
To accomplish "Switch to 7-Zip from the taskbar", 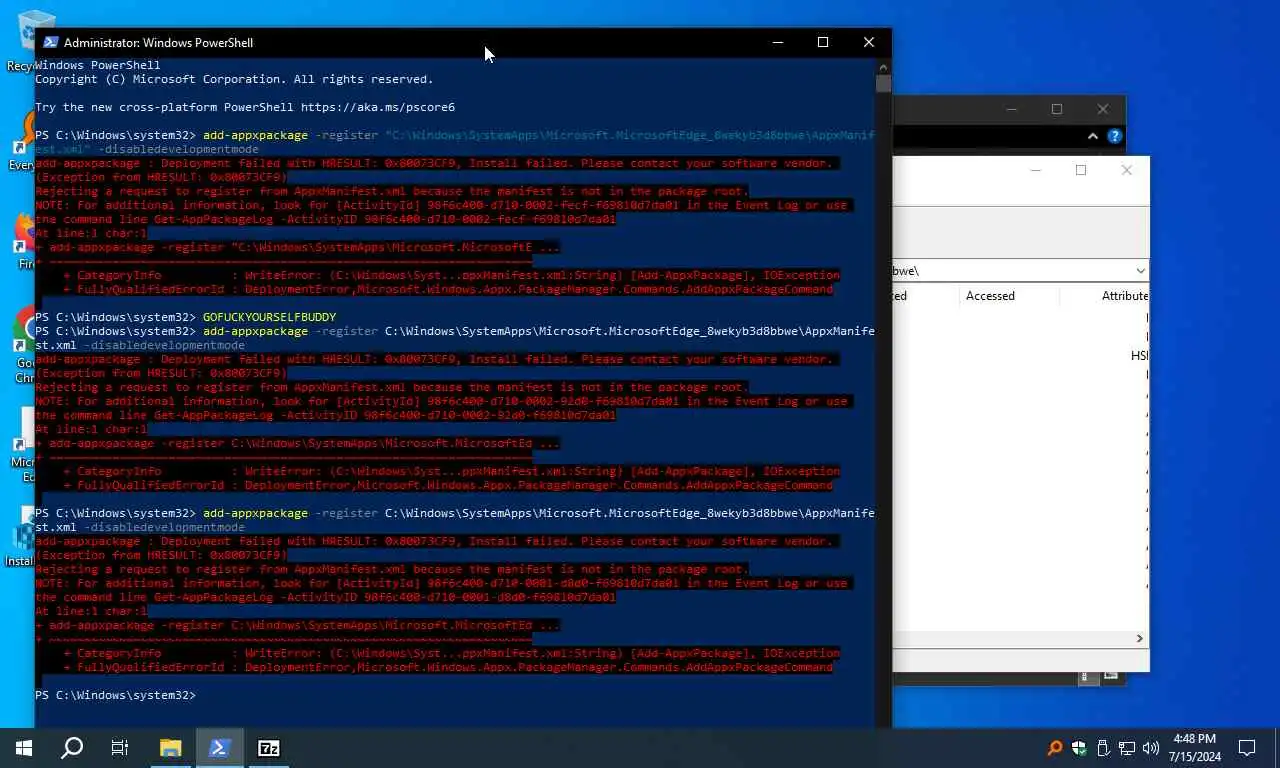I will click(269, 747).
